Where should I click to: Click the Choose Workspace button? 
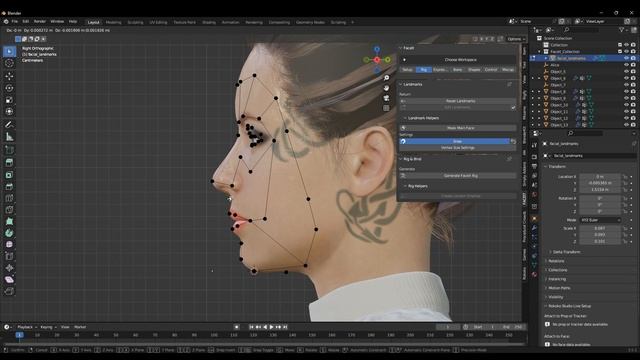tap(458, 60)
